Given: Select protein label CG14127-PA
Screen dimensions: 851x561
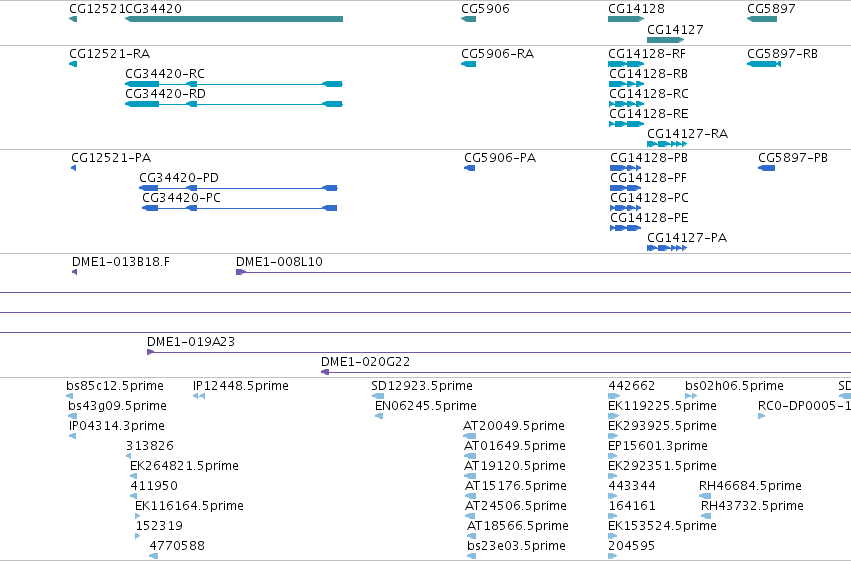Looking at the screenshot, I should (x=687, y=238).
